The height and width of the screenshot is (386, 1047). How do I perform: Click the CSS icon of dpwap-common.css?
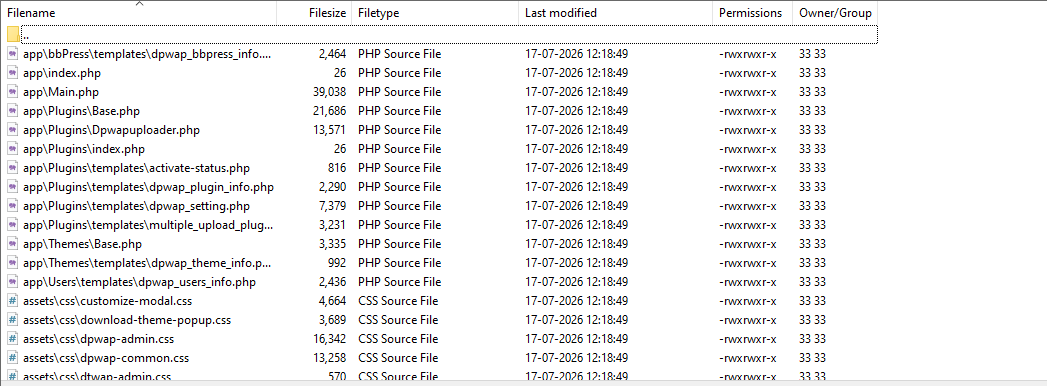(13, 358)
